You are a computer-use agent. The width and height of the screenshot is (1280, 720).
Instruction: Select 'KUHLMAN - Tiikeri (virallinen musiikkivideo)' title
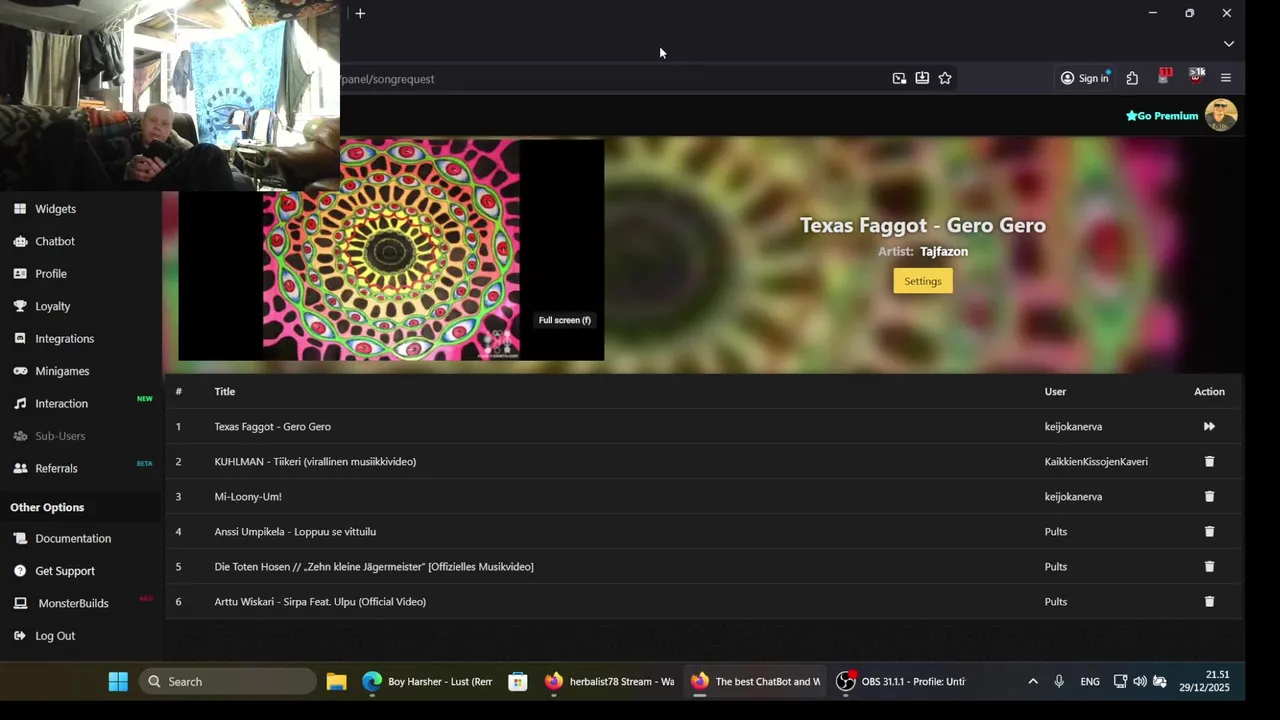315,462
